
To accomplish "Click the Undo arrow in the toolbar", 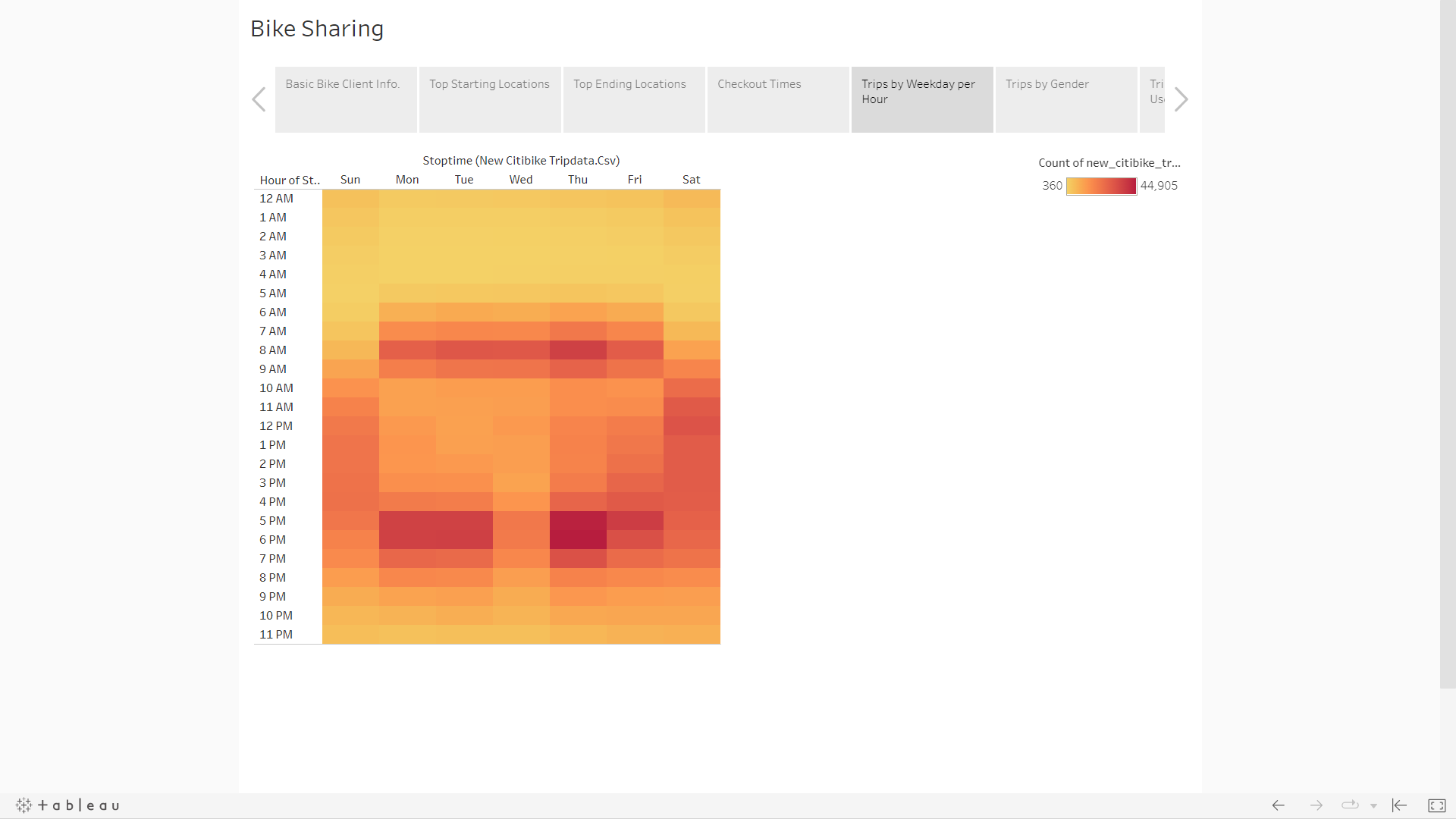I will [1279, 805].
